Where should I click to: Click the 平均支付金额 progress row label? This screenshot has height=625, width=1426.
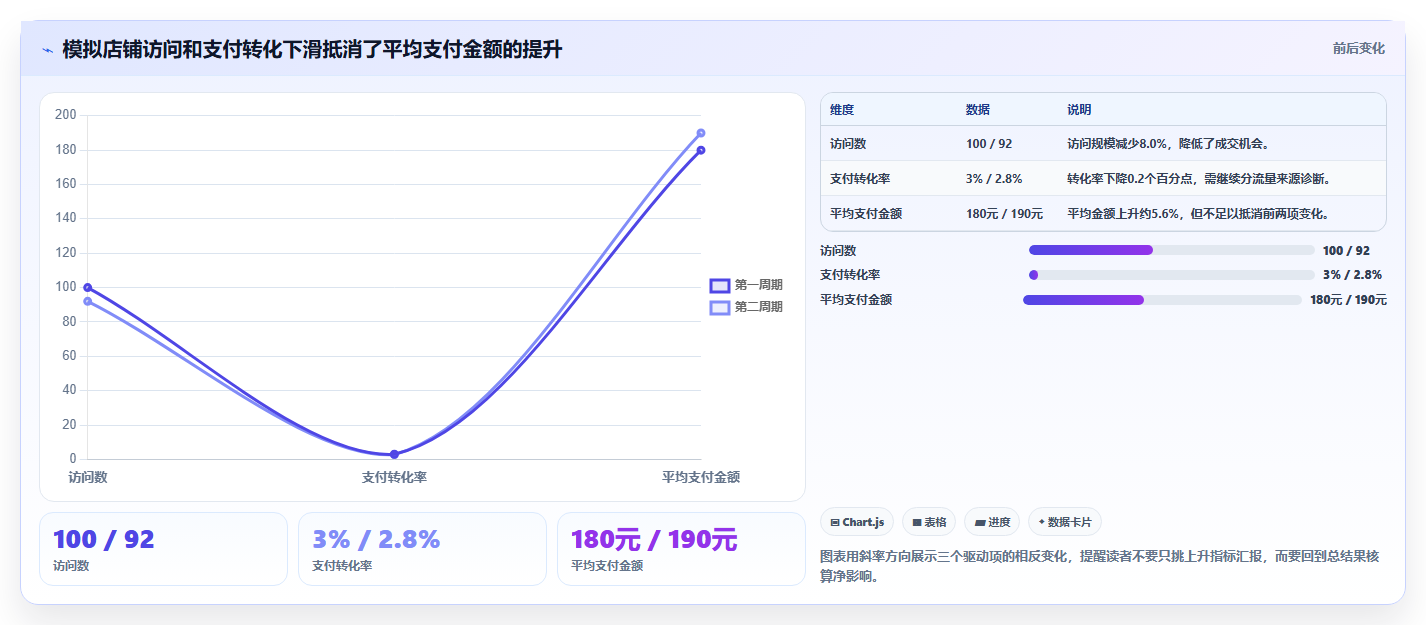pos(856,299)
